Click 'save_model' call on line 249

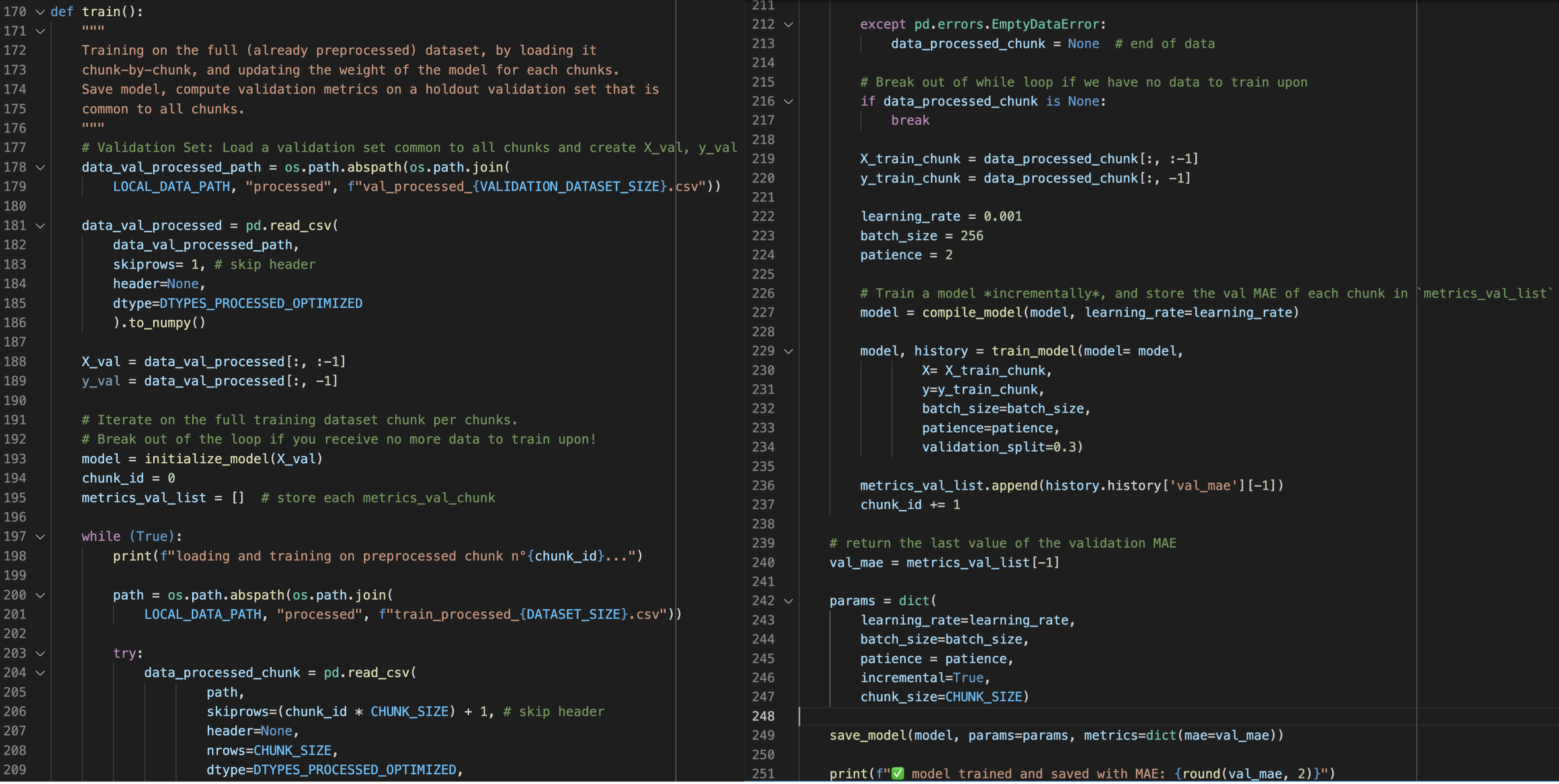pos(868,735)
